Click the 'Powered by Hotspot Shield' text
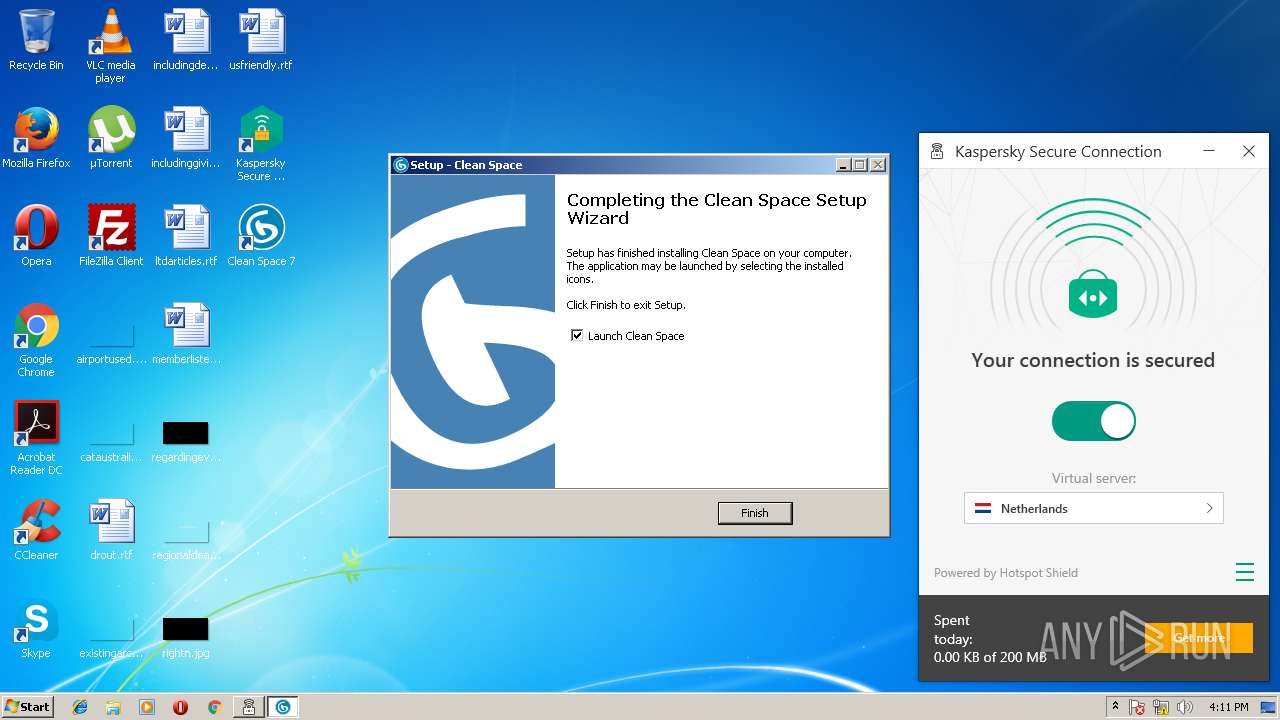Image resolution: width=1280 pixels, height=720 pixels. [x=1006, y=573]
